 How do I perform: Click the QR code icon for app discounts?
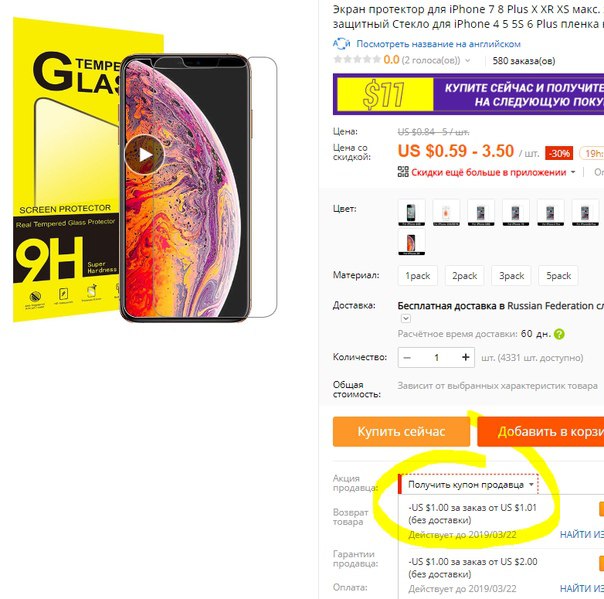tap(403, 172)
